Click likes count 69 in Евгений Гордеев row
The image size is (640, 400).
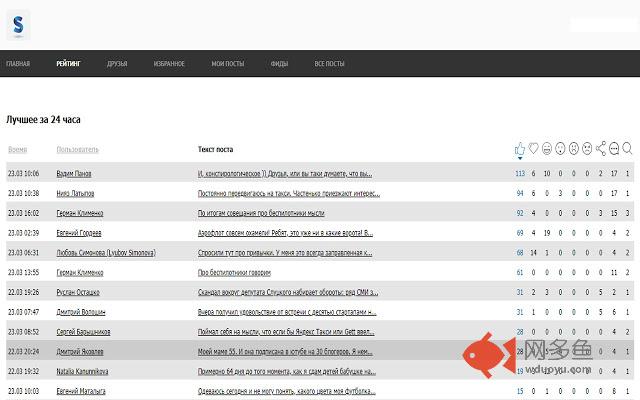click(520, 233)
